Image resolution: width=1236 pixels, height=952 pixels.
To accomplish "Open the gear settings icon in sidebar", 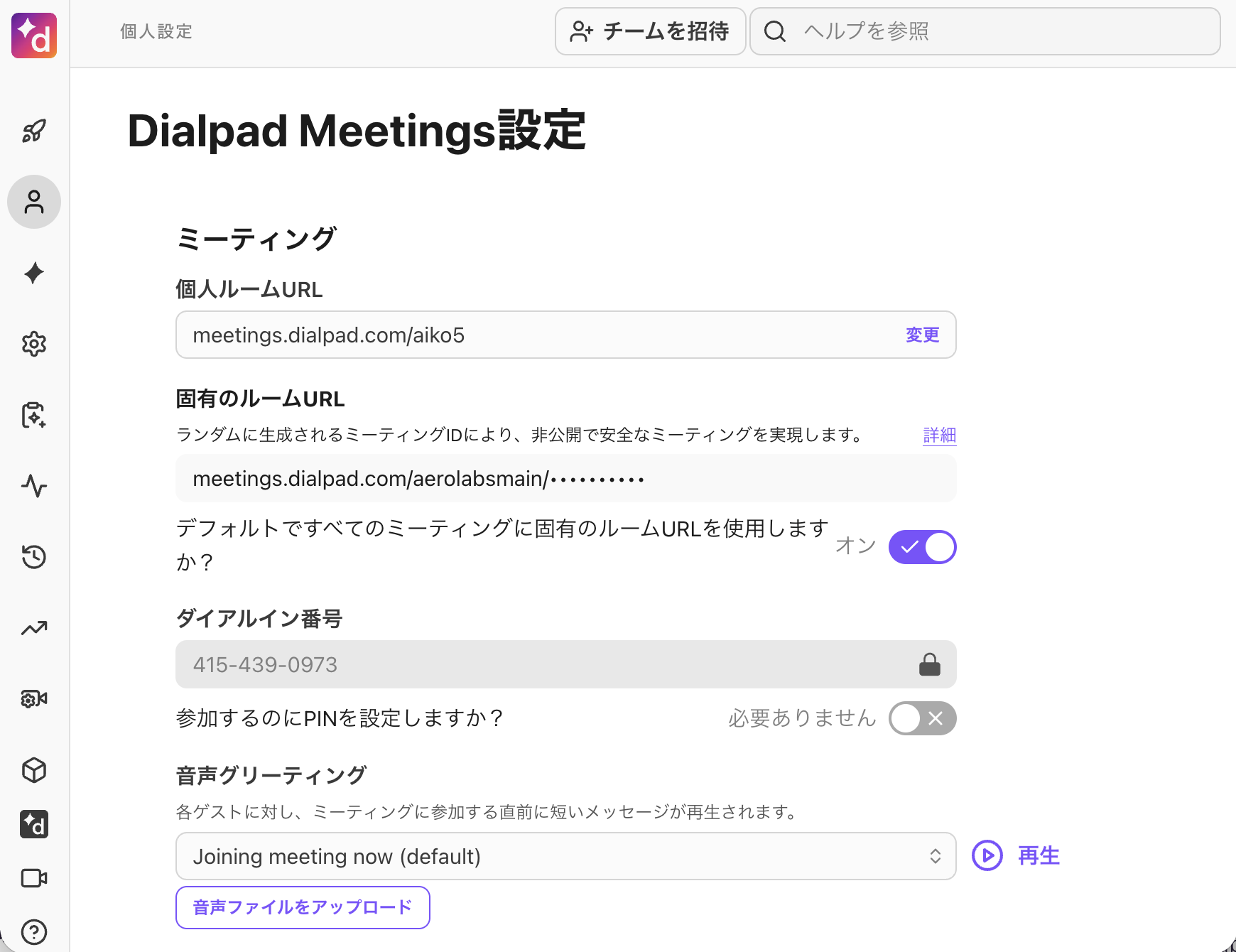I will [34, 344].
